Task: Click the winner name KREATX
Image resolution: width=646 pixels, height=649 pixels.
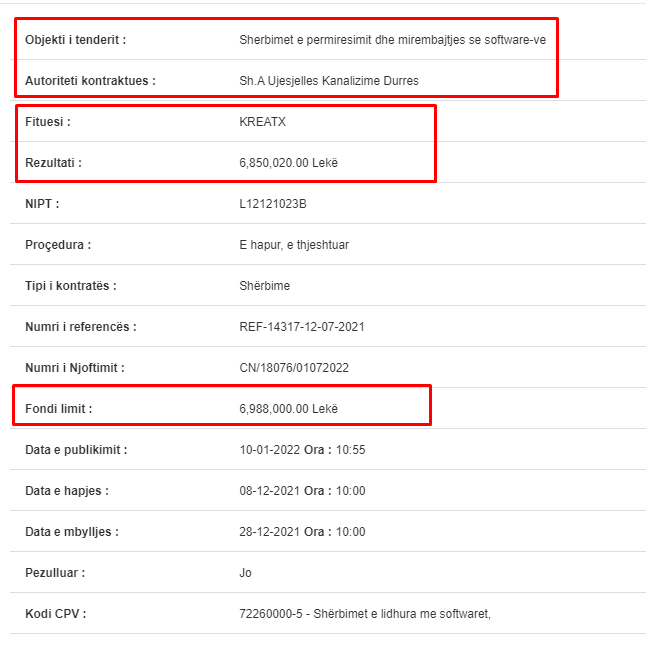Action: [x=262, y=122]
